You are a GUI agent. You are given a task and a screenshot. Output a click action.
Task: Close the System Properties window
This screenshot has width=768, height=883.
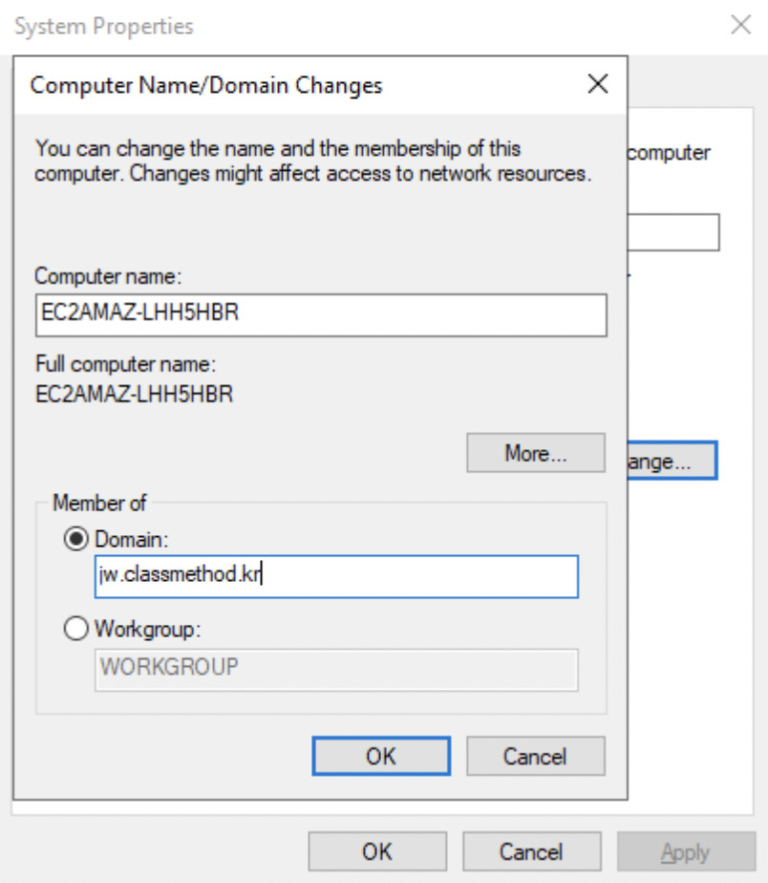pos(740,26)
